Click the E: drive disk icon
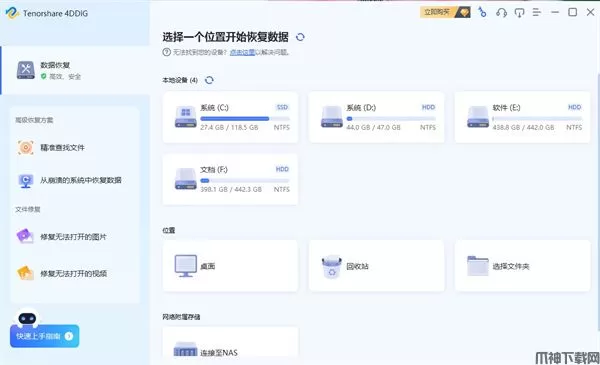This screenshot has height=365, width=600. [478, 117]
